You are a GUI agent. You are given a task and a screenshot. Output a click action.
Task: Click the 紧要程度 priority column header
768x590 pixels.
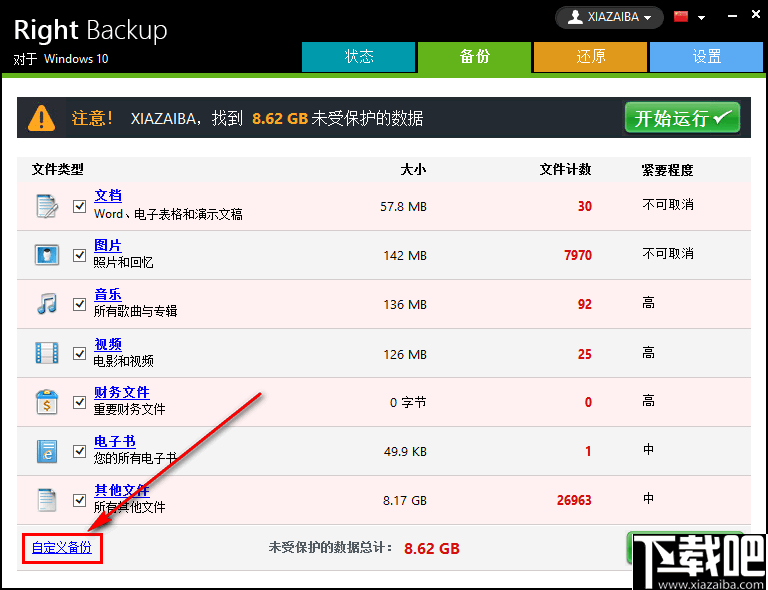[x=668, y=170]
